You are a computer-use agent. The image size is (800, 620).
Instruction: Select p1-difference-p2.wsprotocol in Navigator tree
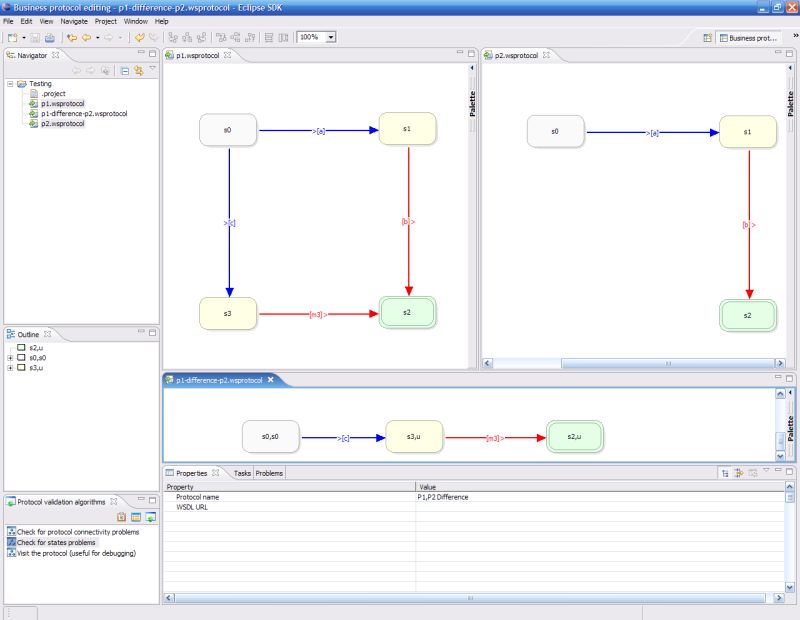[84, 114]
